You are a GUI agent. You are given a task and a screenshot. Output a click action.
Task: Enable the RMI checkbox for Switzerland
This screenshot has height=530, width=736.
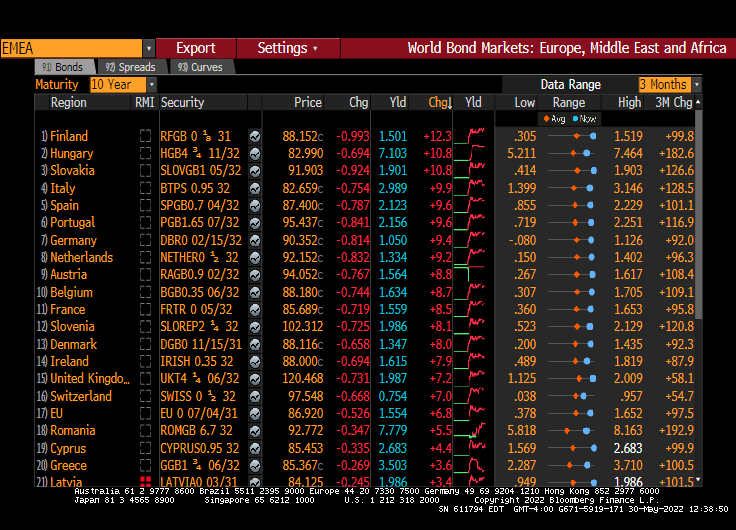pyautogui.click(x=146, y=397)
